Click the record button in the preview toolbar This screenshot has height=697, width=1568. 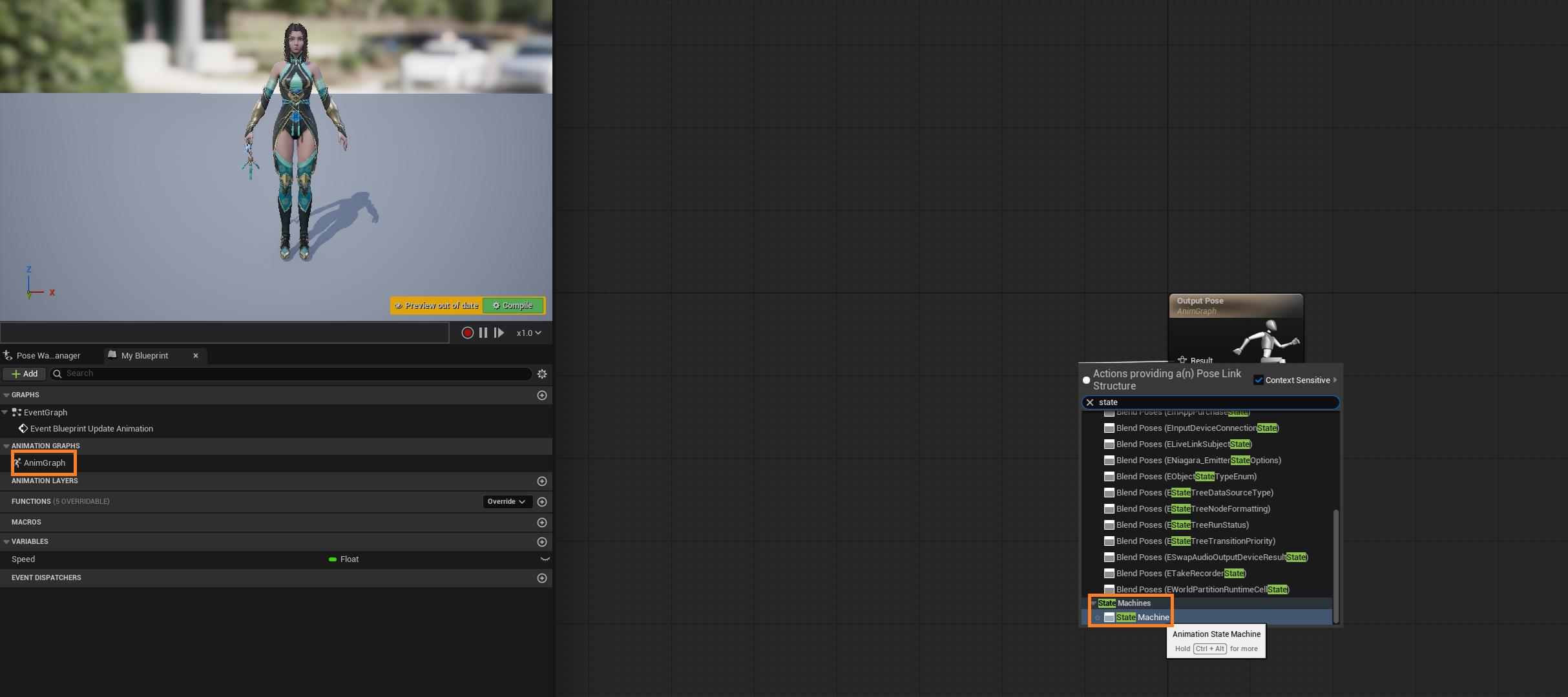[x=468, y=333]
